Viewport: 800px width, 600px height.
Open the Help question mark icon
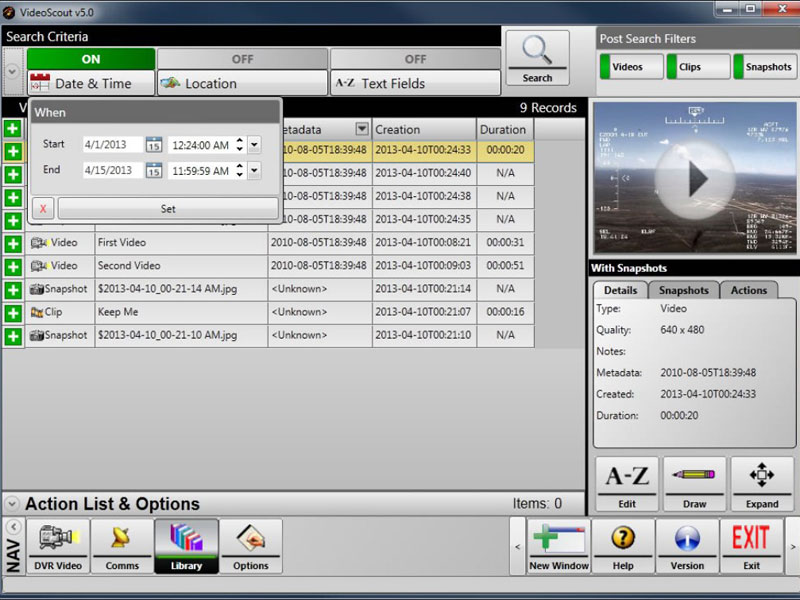tap(623, 538)
